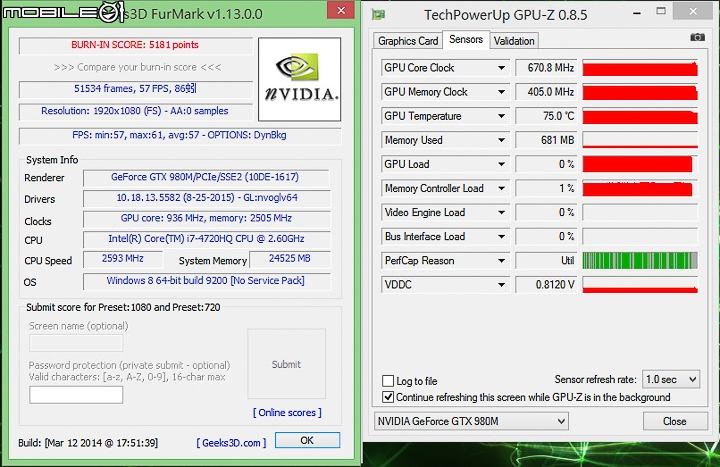Click the GPU-Z title bar app icon

378,15
